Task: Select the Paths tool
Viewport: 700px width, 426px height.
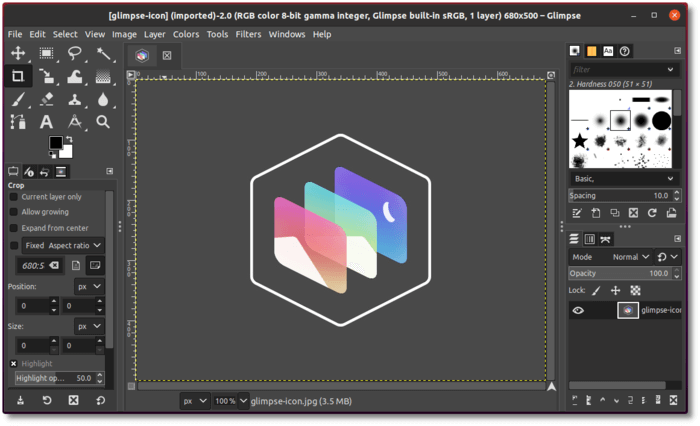Action: (x=18, y=122)
